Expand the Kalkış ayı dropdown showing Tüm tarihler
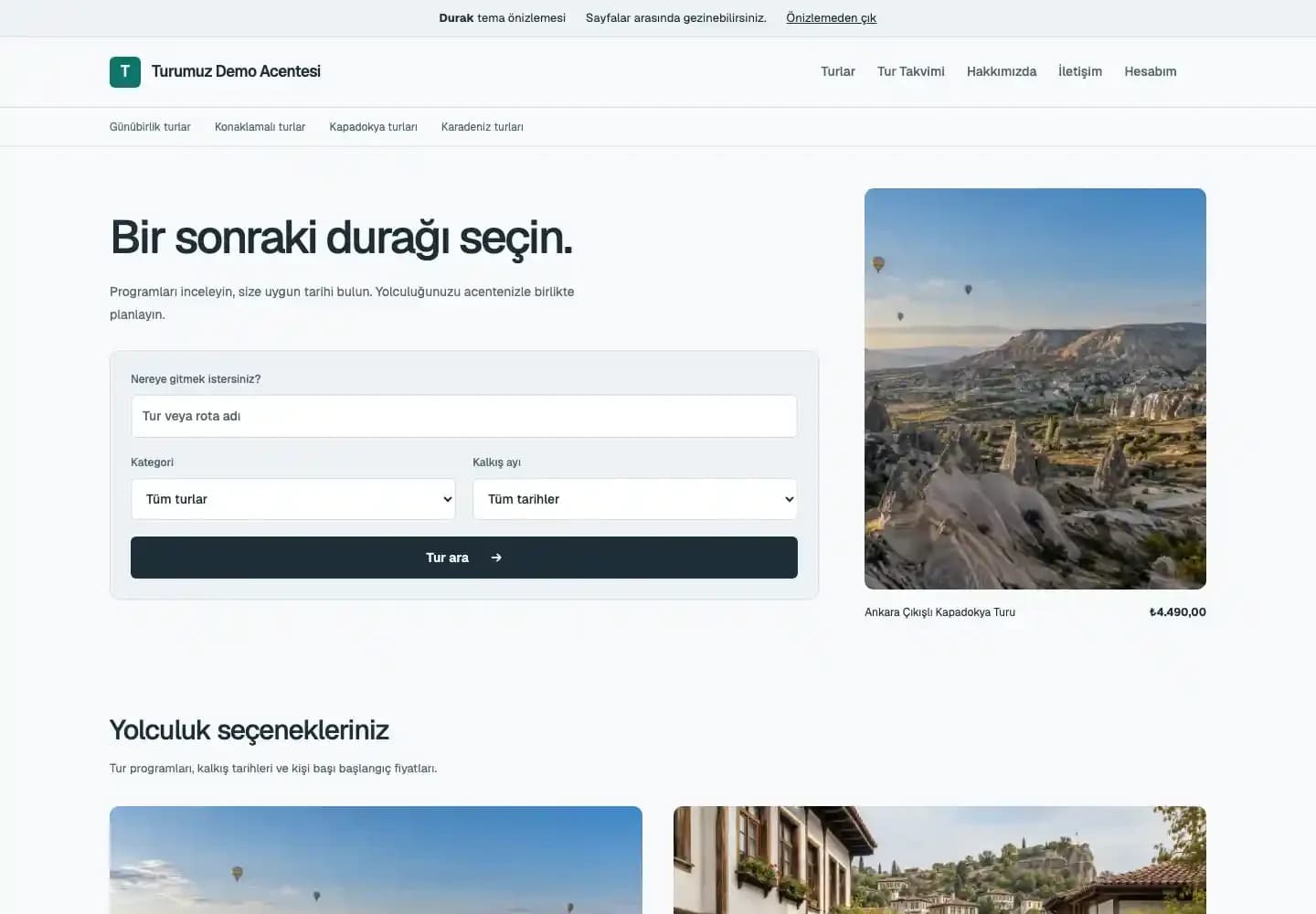The width and height of the screenshot is (1316, 914). pos(635,499)
